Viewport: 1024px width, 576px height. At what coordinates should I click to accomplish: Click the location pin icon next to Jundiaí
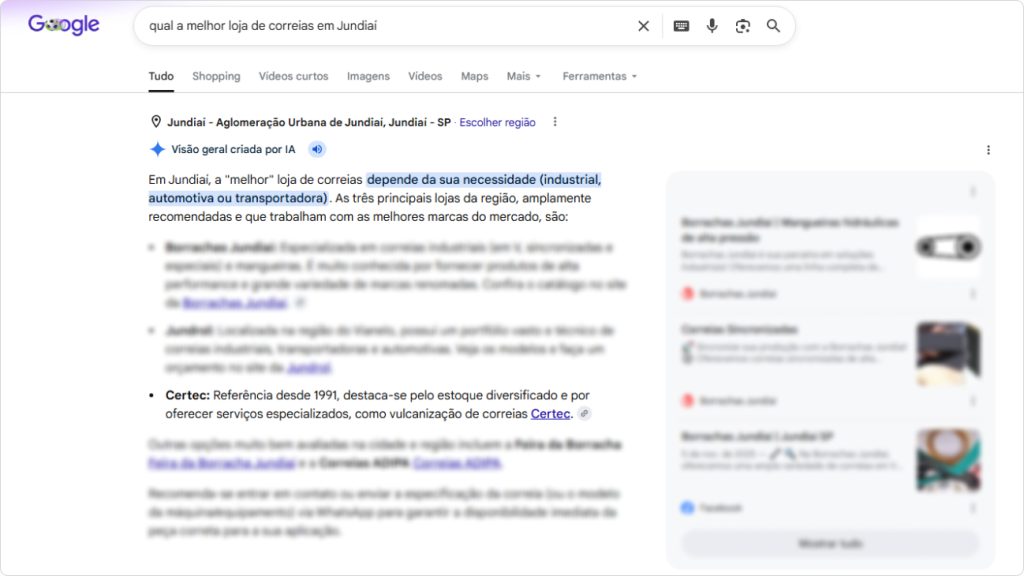(x=156, y=121)
